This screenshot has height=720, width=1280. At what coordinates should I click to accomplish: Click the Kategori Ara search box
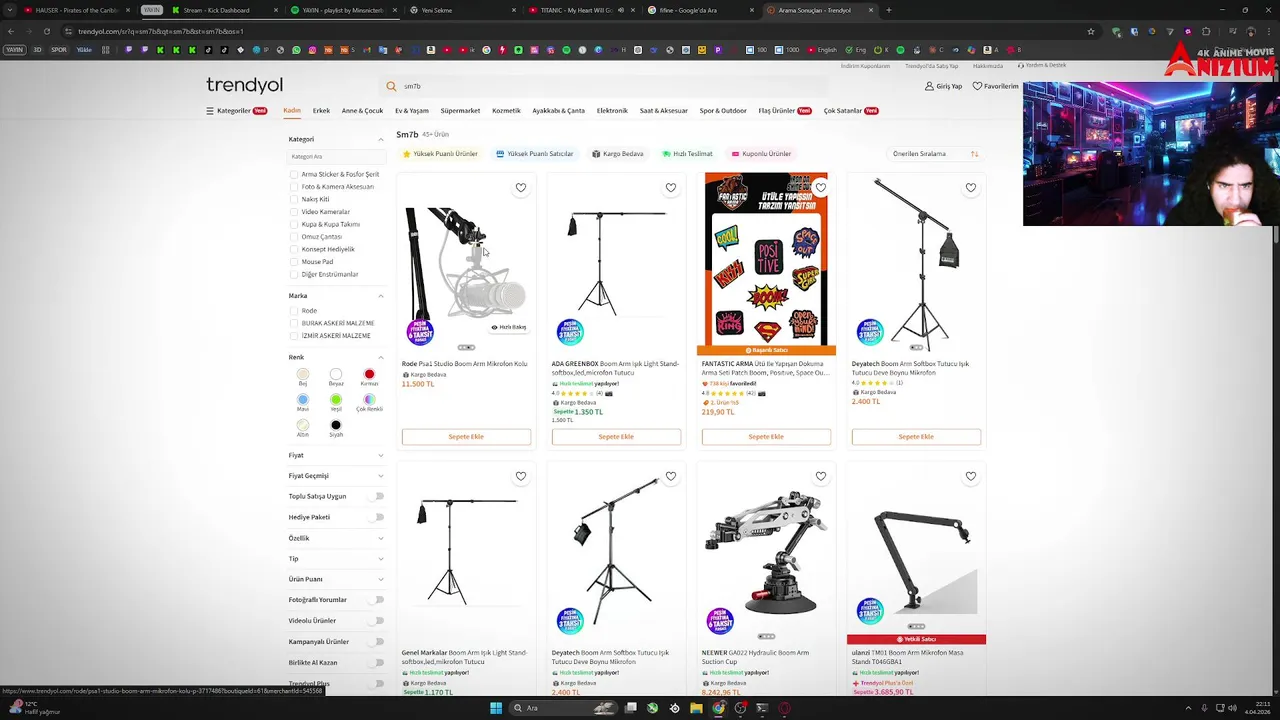pyautogui.click(x=336, y=157)
